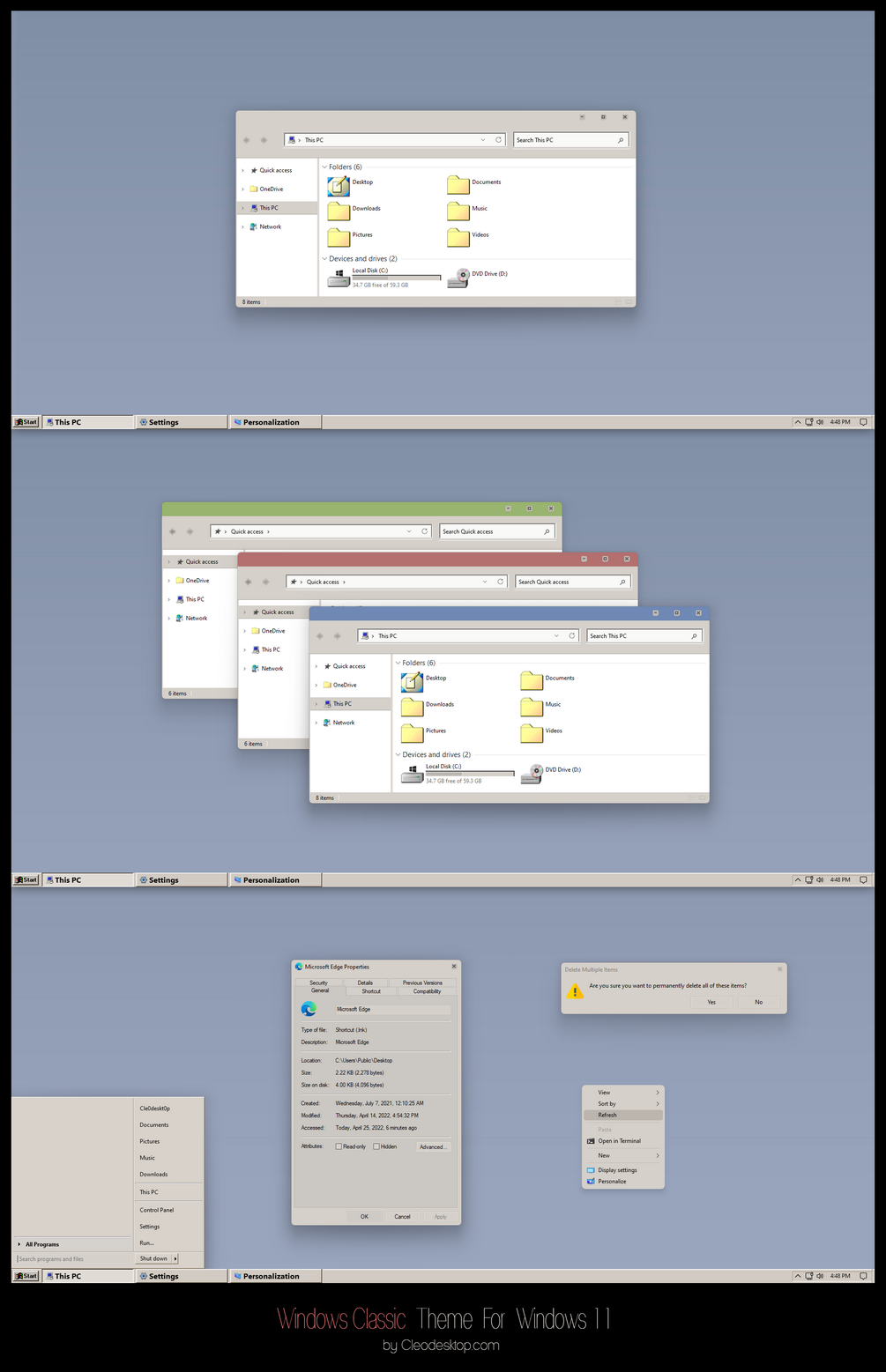The image size is (886, 1372).
Task: Click search magnifier in gray-titled window search box
Action: [x=621, y=140]
